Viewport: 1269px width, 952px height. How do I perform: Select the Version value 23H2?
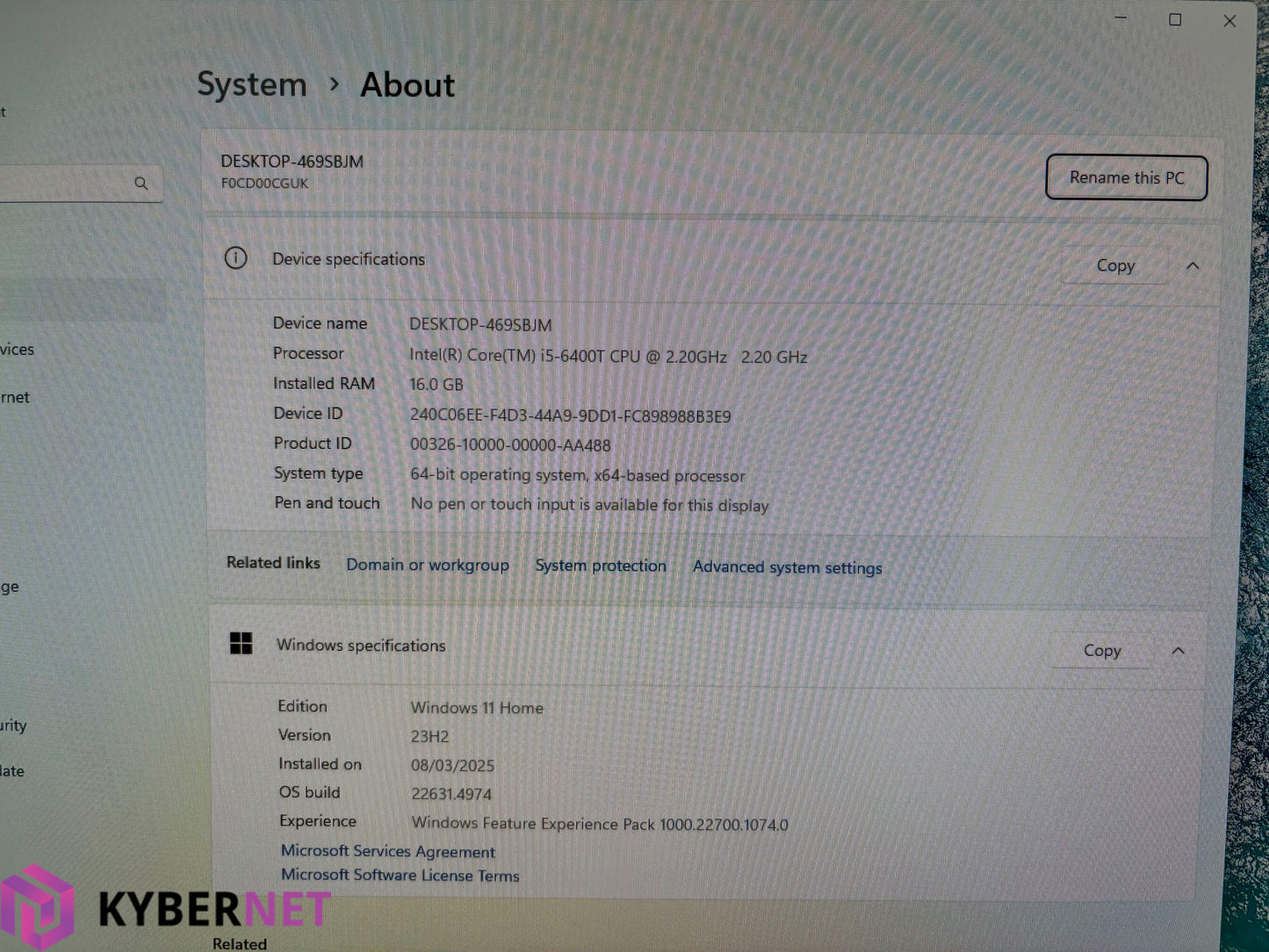[x=430, y=737]
